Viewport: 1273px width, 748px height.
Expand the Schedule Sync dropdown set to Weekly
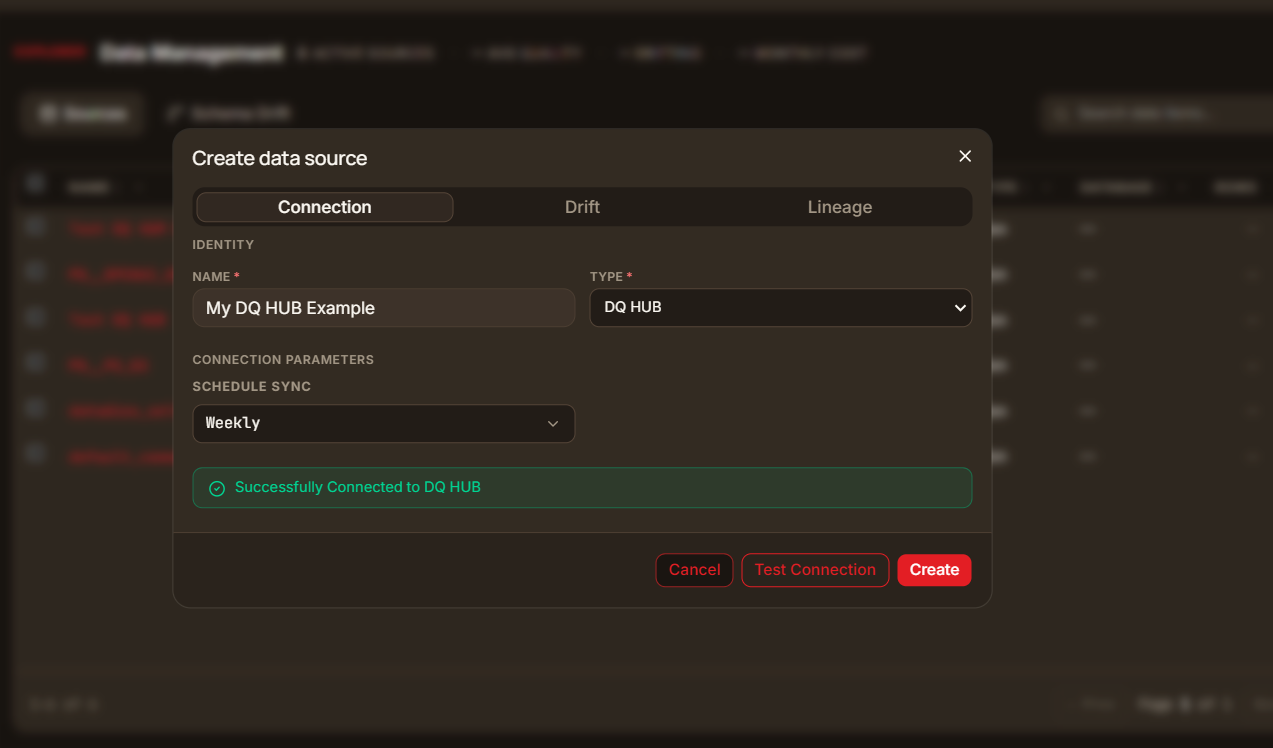click(x=384, y=423)
